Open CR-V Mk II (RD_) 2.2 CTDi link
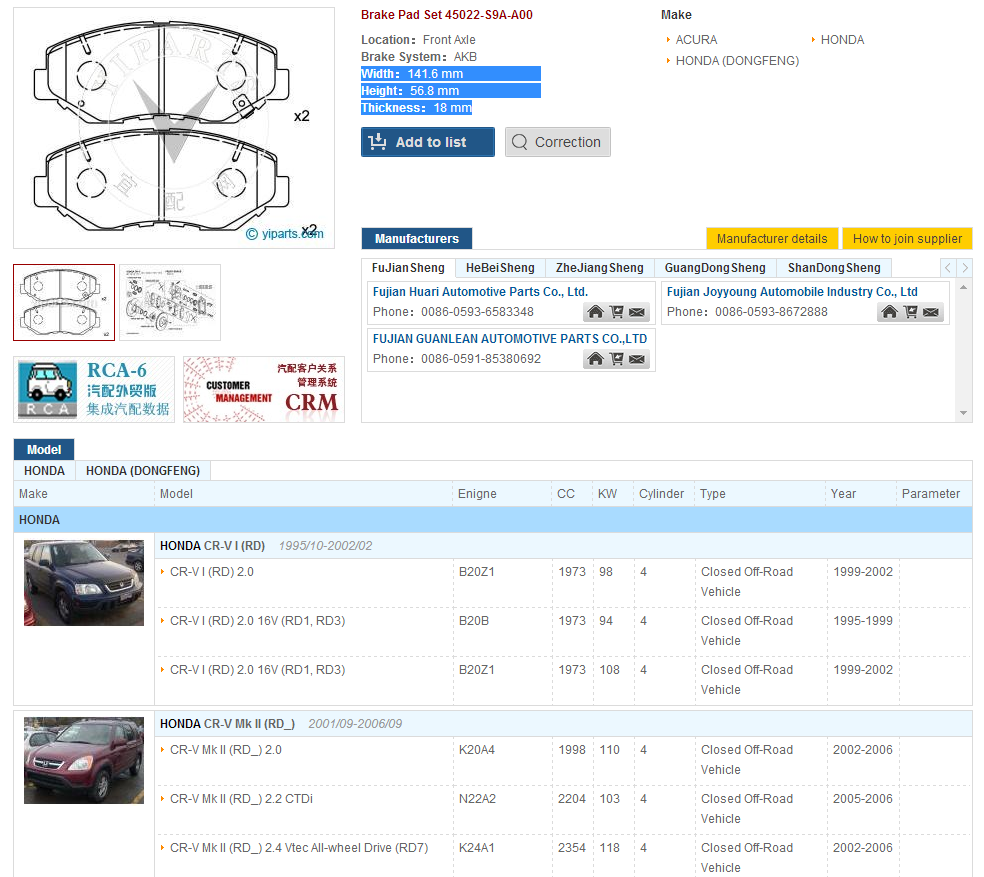Image resolution: width=984 pixels, height=877 pixels. [x=241, y=799]
